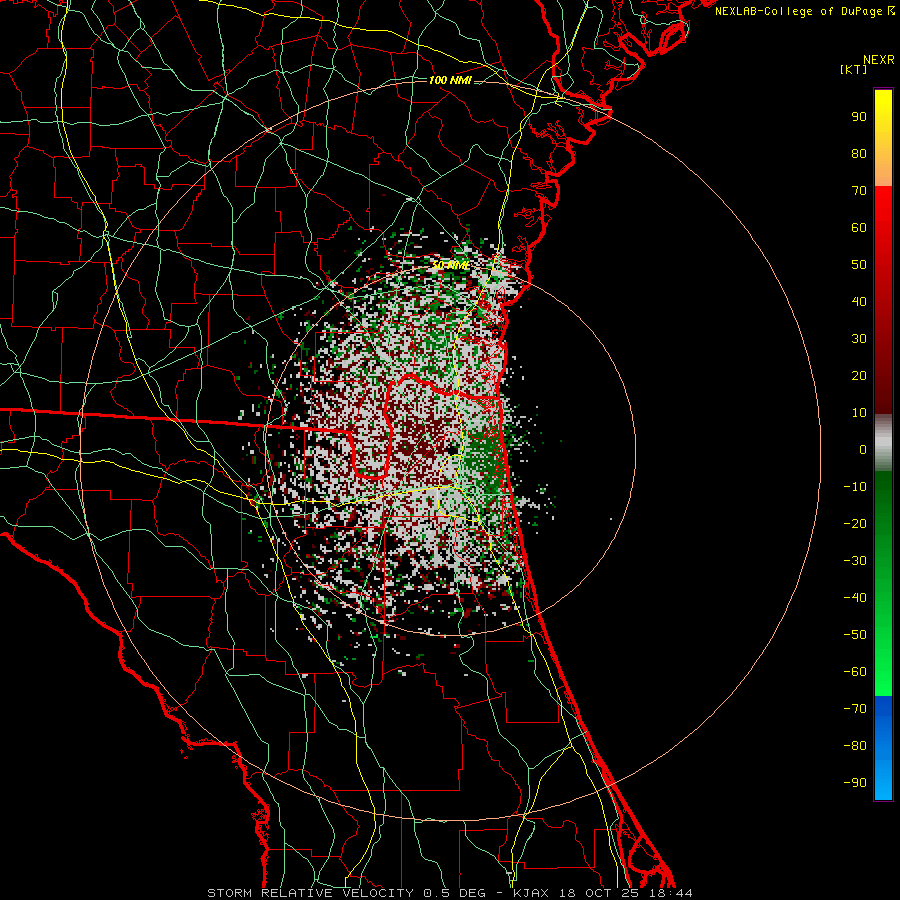Click the -50 value on velocity scale
Viewport: 900px width, 900px height.
click(855, 635)
